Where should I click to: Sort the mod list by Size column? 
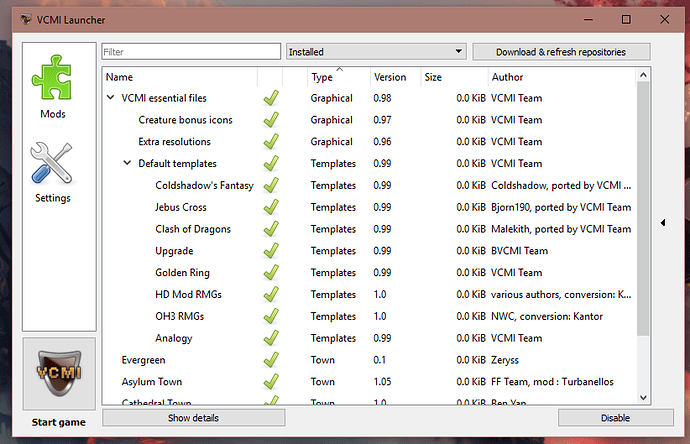455,77
